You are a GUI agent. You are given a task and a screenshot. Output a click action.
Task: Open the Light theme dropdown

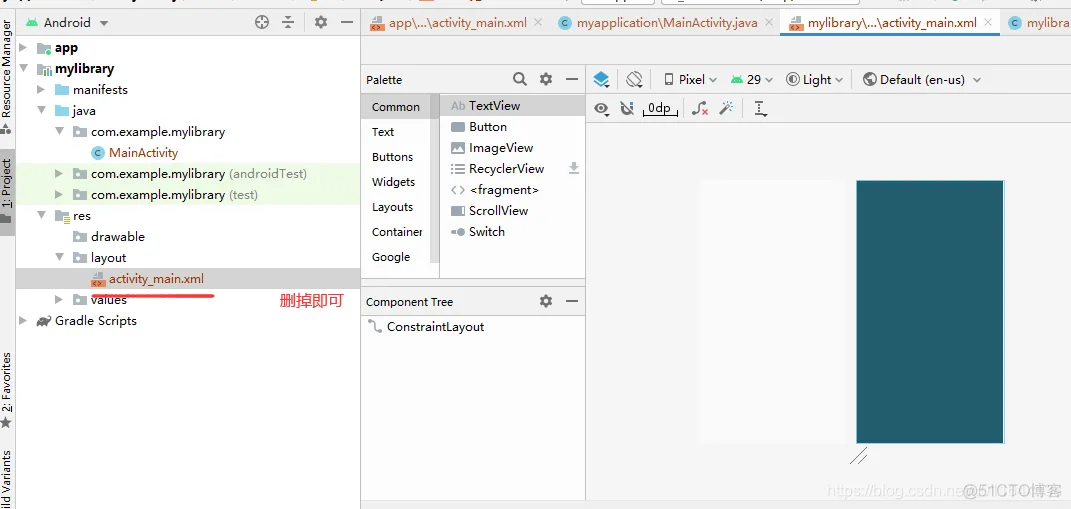pos(814,80)
